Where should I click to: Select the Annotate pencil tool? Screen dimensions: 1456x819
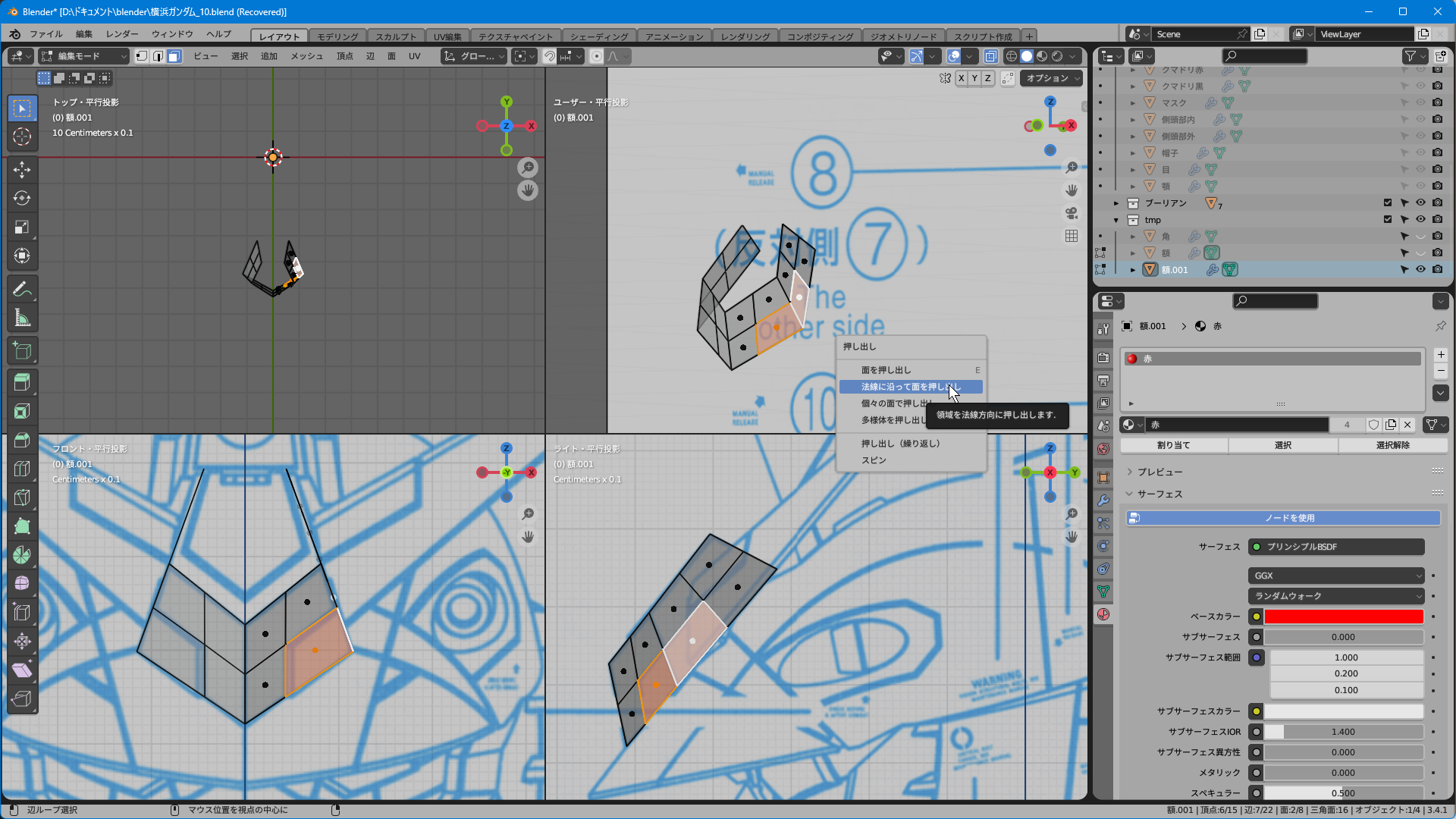22,289
